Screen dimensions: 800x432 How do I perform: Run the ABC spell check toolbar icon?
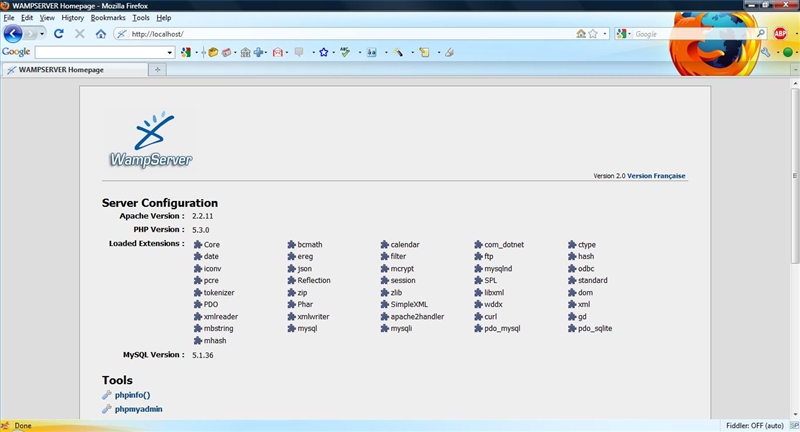(x=345, y=52)
